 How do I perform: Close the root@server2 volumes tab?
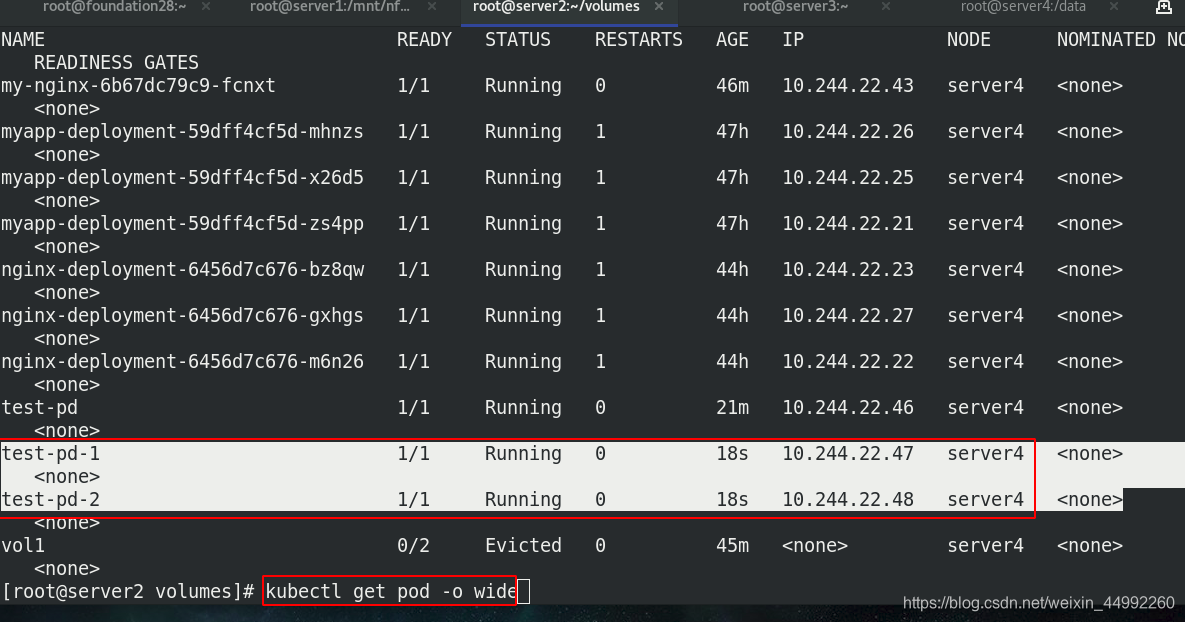click(659, 7)
